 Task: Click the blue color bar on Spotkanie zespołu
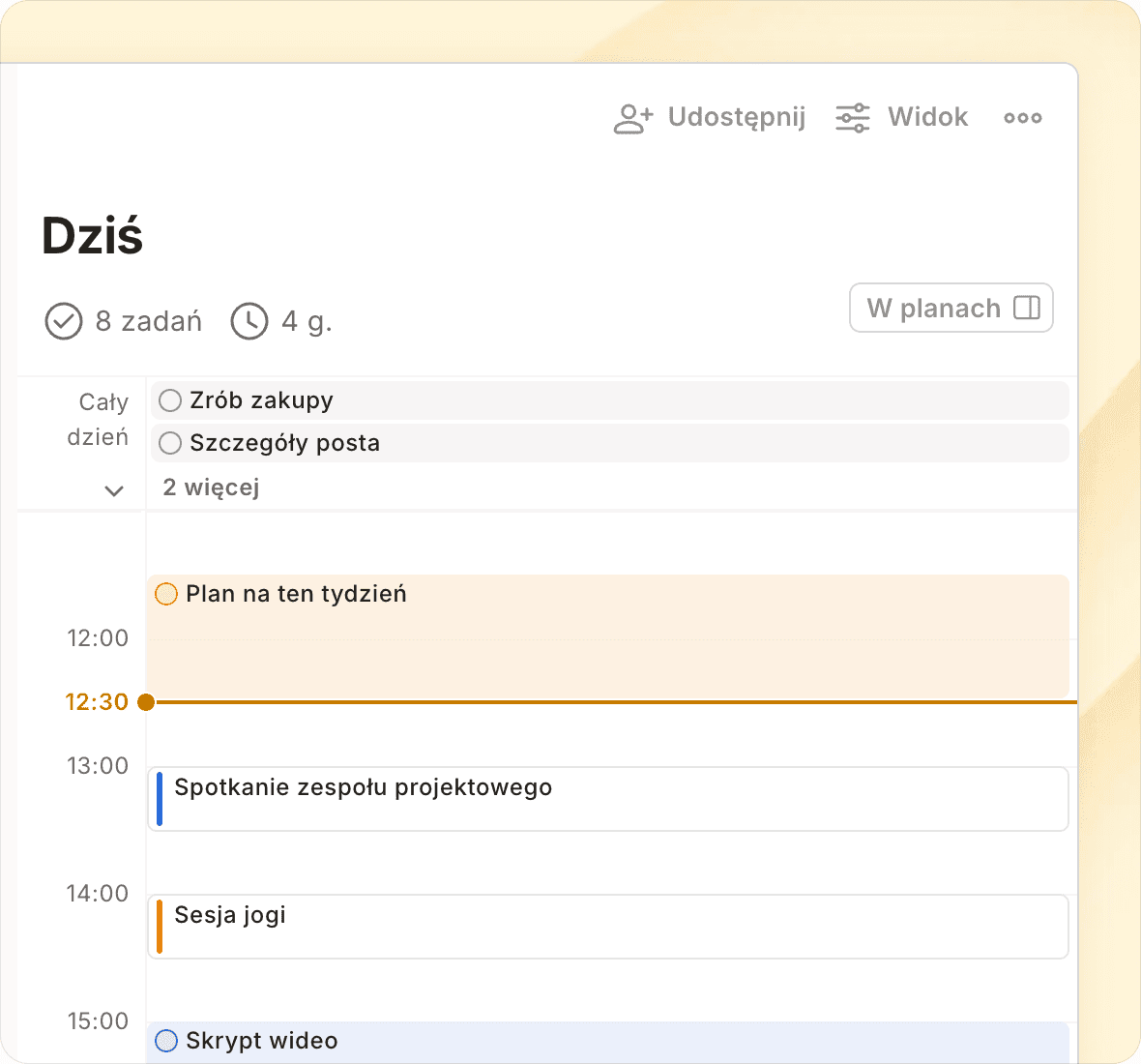(x=160, y=799)
